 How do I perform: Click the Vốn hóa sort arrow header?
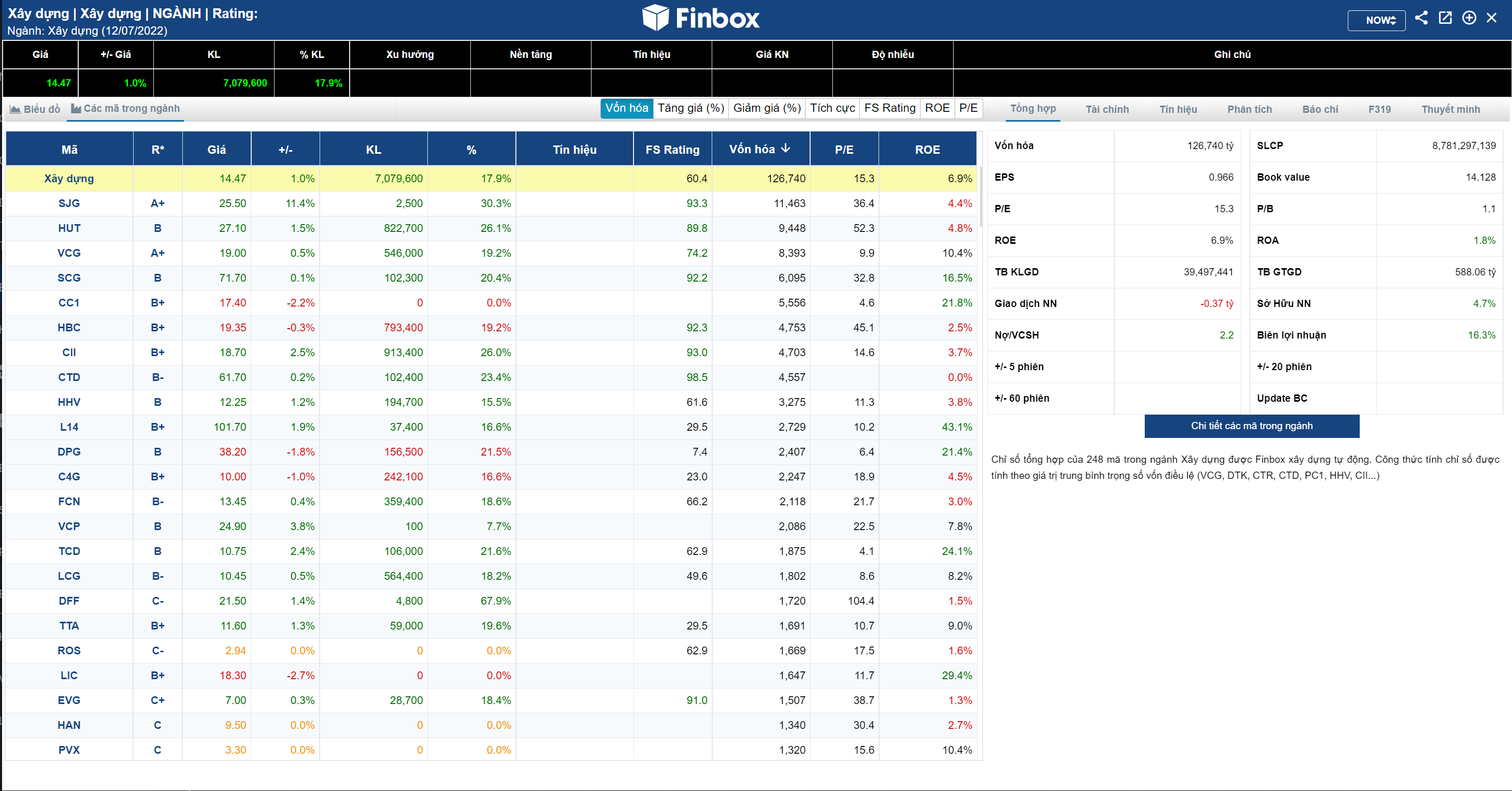coord(785,149)
